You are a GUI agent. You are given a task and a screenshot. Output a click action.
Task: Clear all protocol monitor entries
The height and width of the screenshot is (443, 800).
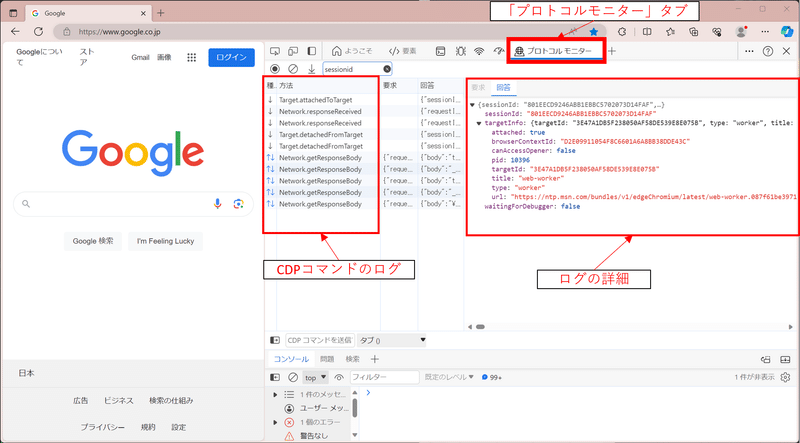[x=293, y=68]
